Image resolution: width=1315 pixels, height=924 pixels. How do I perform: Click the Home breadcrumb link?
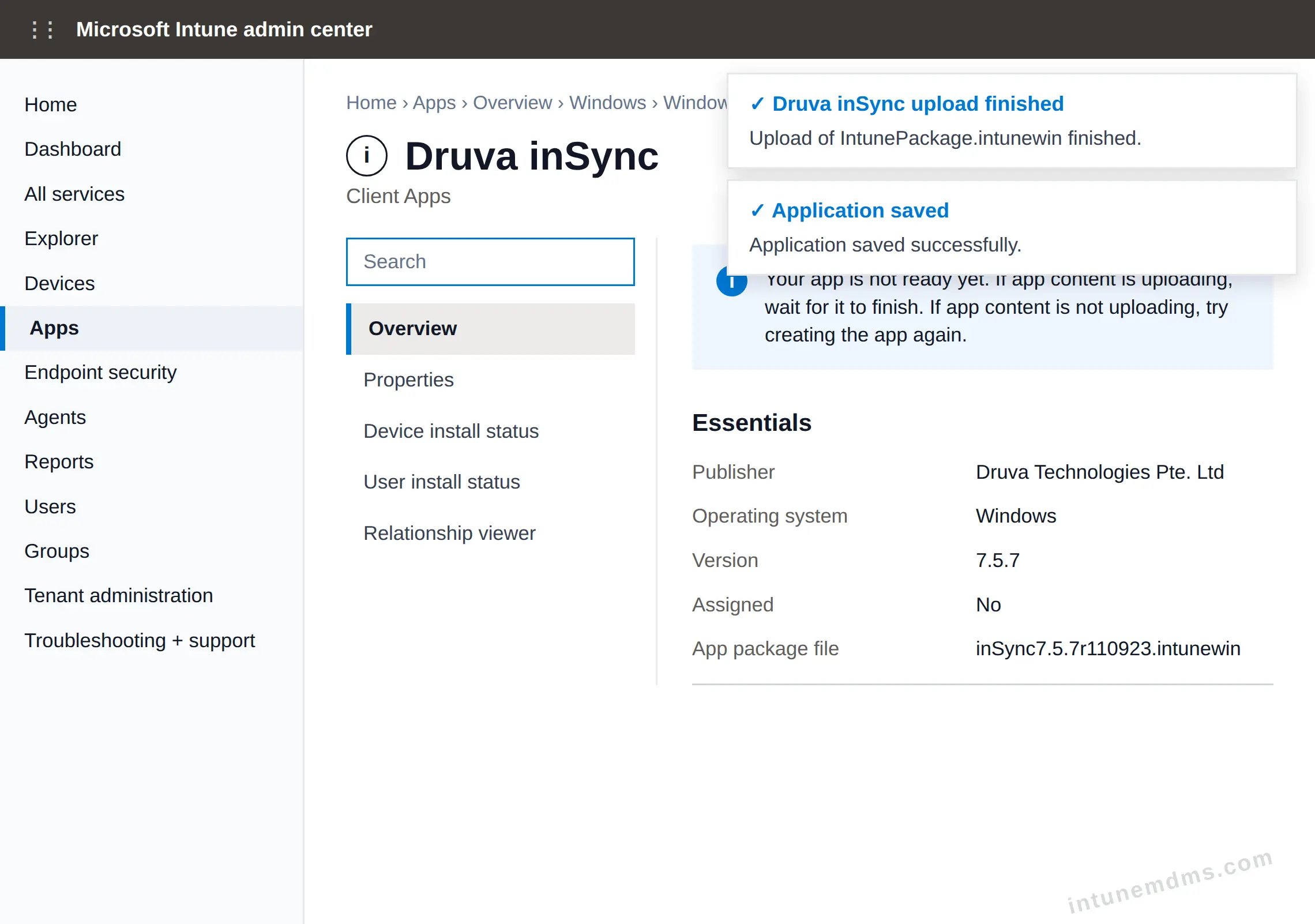[371, 102]
